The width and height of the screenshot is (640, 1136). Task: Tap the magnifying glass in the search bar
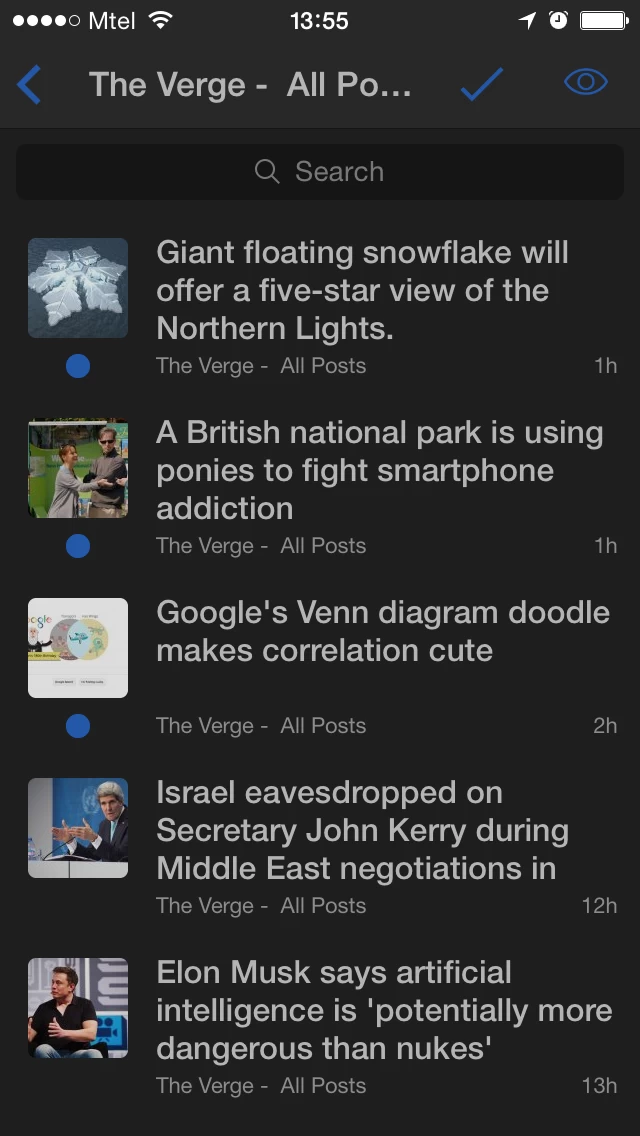click(x=266, y=171)
